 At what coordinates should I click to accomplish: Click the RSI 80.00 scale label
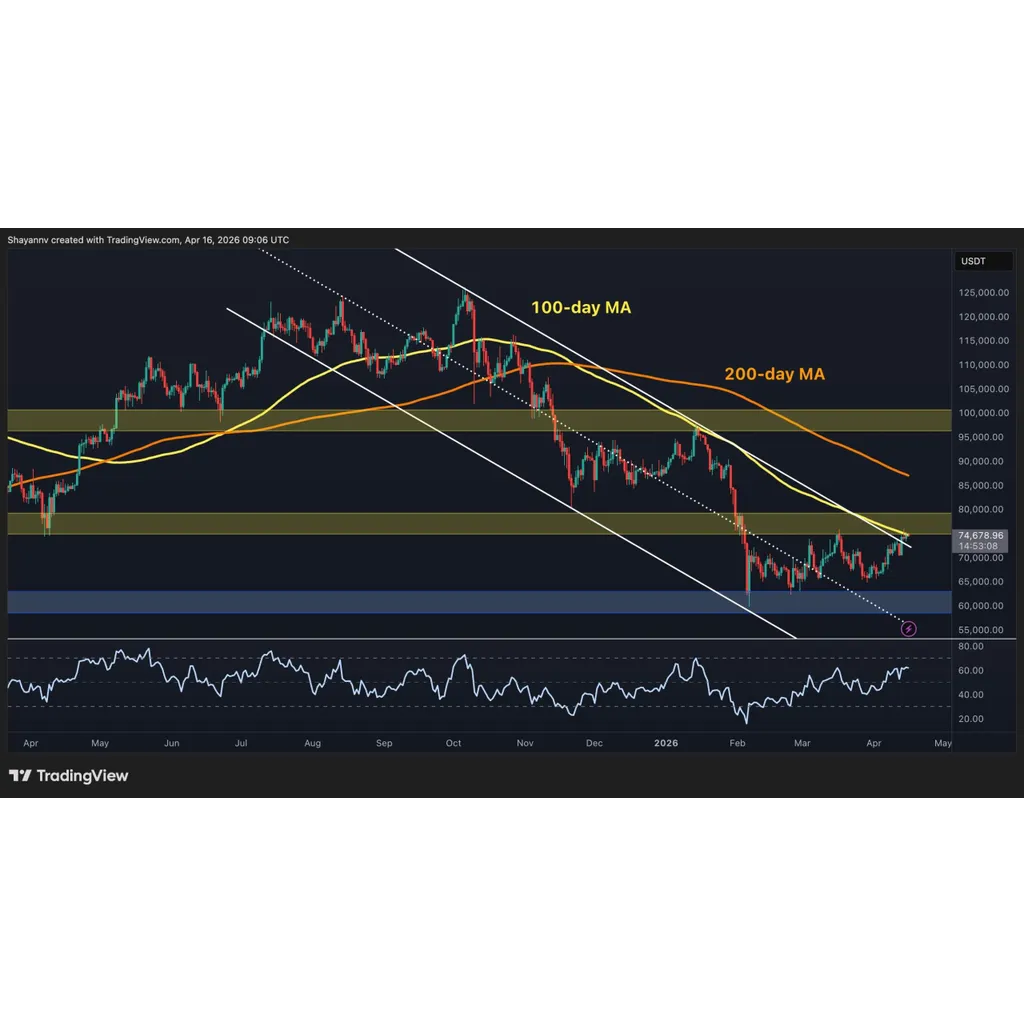970,647
